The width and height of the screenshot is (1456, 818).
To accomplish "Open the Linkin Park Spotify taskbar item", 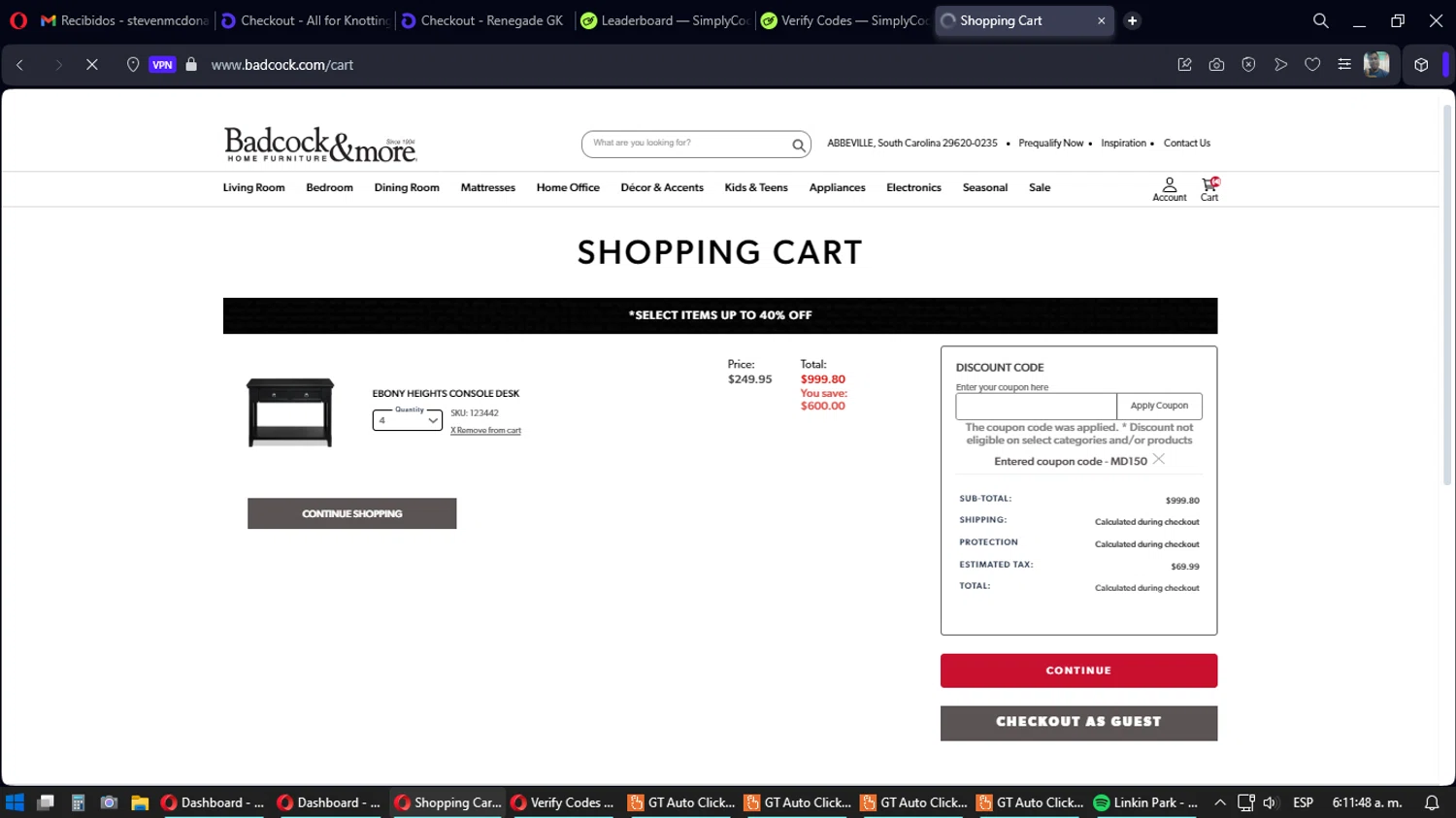I will [x=1146, y=802].
